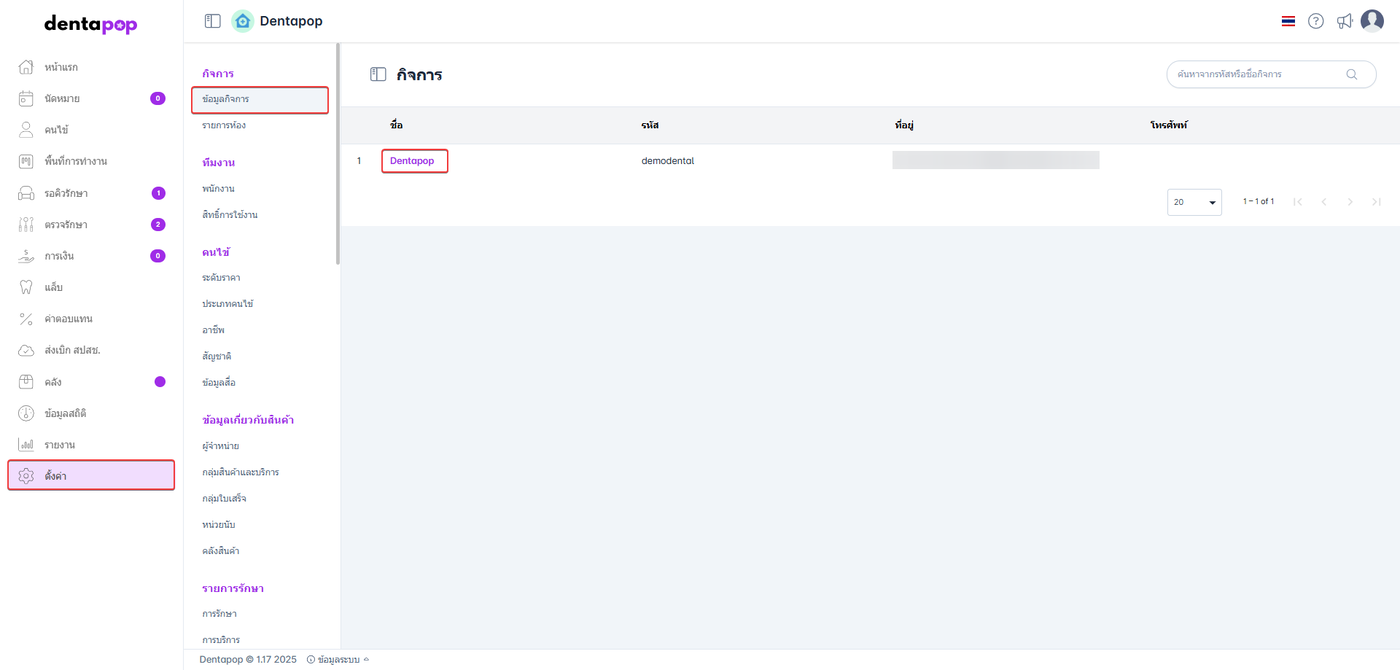Click the ข้อมูลระบบ info icon in footer
This screenshot has height=670, width=1400.
tap(311, 660)
